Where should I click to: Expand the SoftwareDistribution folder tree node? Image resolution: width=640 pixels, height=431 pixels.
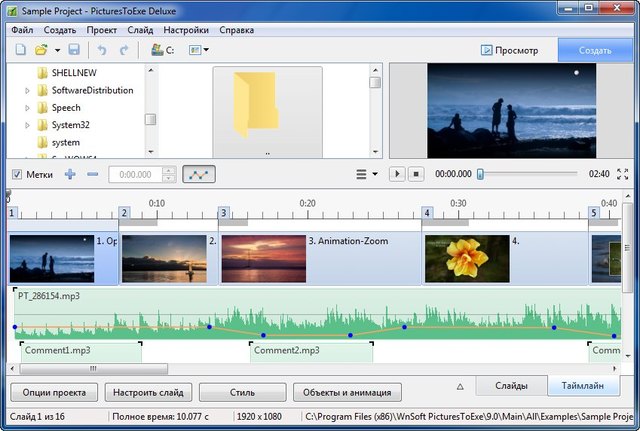tap(28, 90)
